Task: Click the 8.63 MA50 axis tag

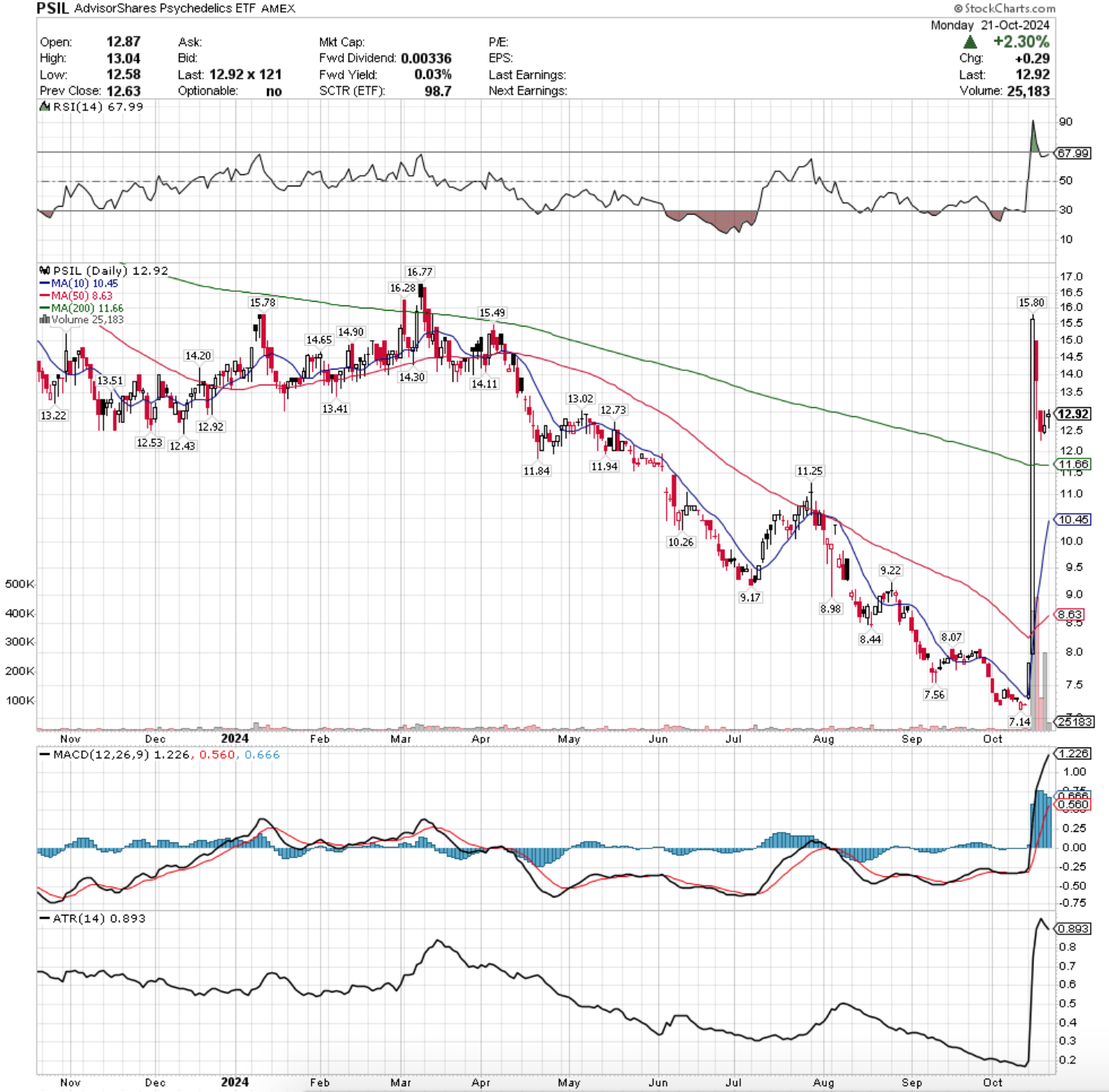Action: (x=1070, y=615)
